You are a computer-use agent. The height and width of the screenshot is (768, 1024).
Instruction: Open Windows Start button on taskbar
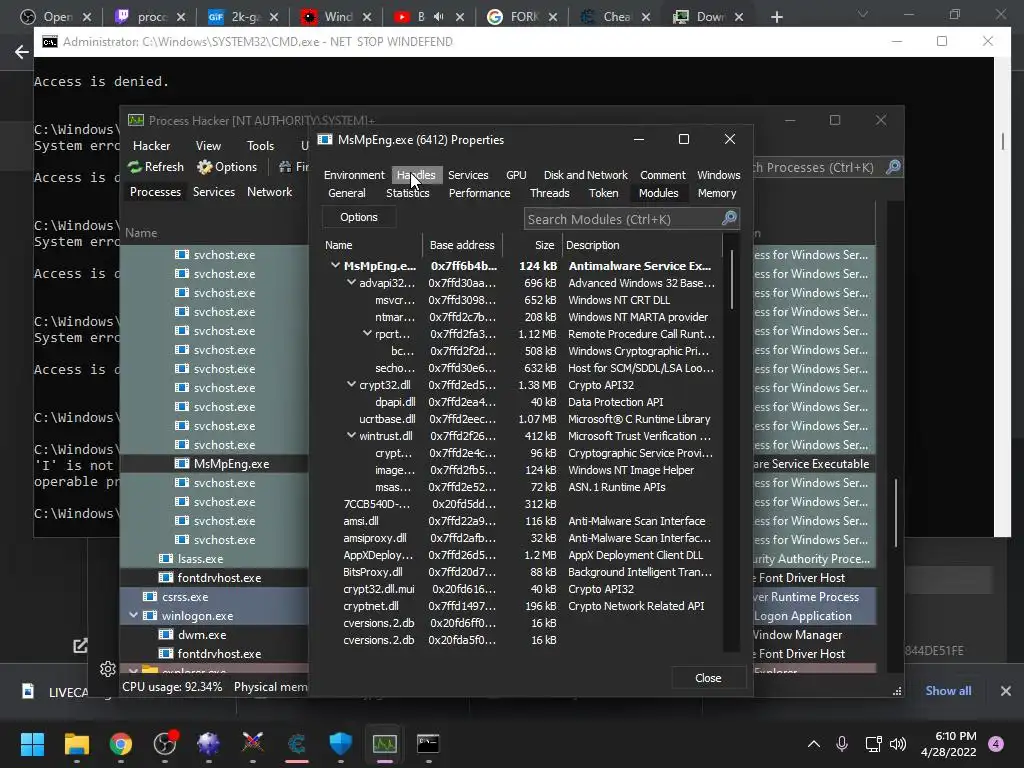(32, 744)
